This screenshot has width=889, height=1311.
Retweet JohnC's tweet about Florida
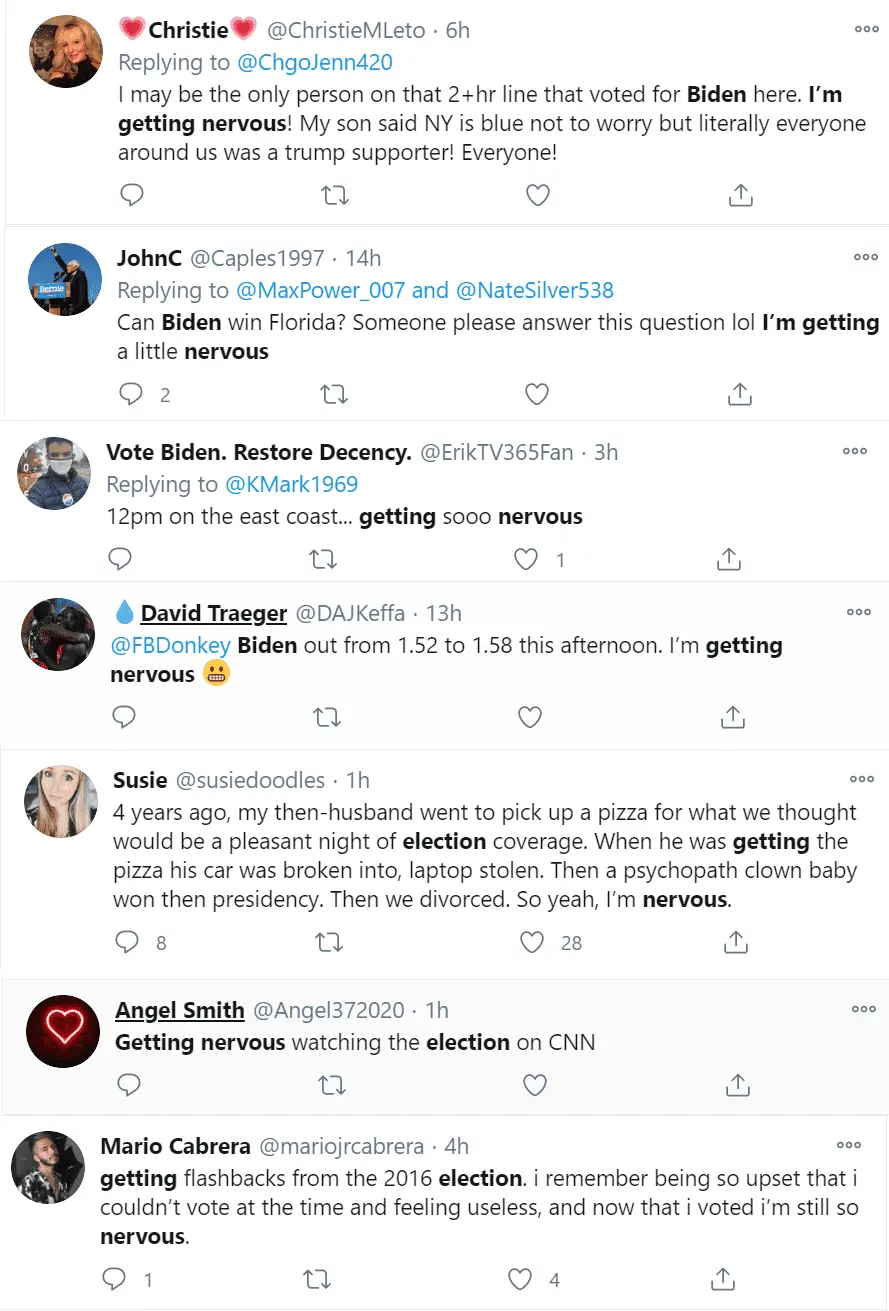click(x=333, y=394)
